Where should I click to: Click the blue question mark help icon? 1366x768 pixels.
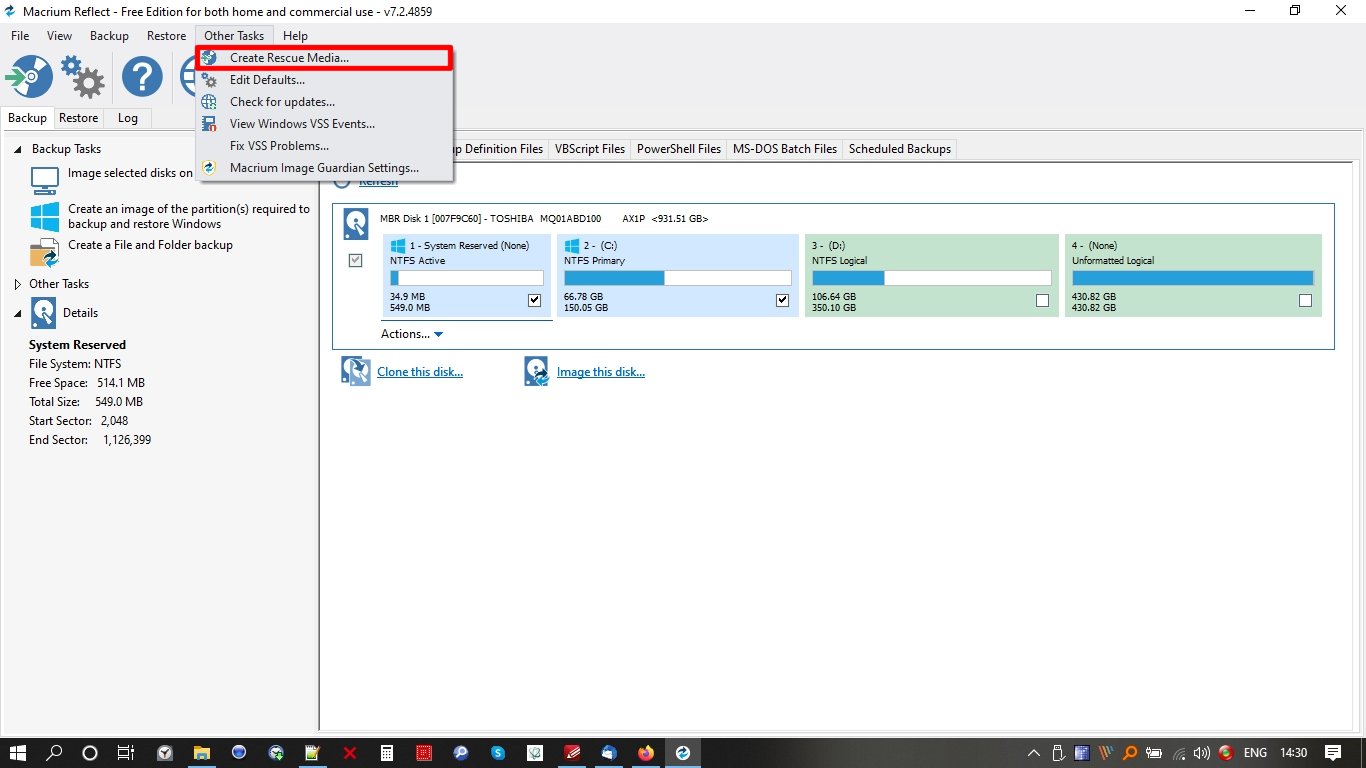pos(143,76)
